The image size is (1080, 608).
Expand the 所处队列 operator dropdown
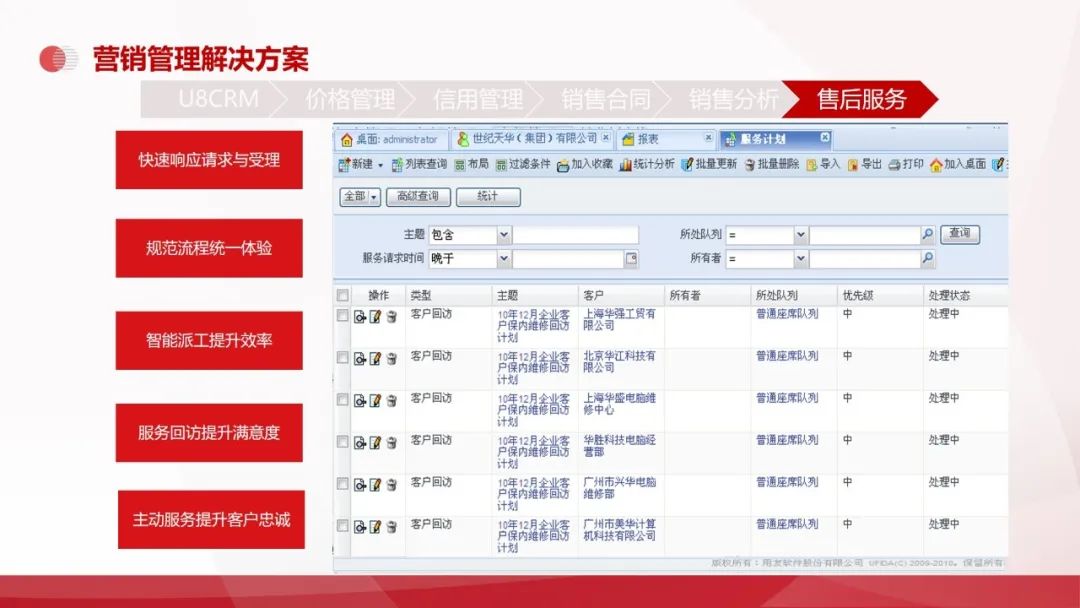800,235
